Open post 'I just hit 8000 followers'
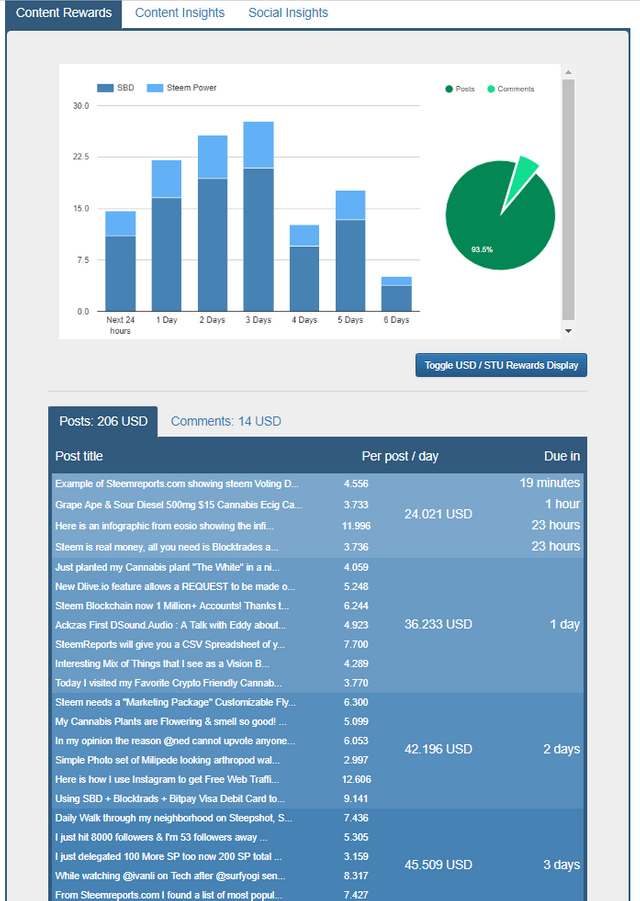640x901 pixels. [x=161, y=838]
